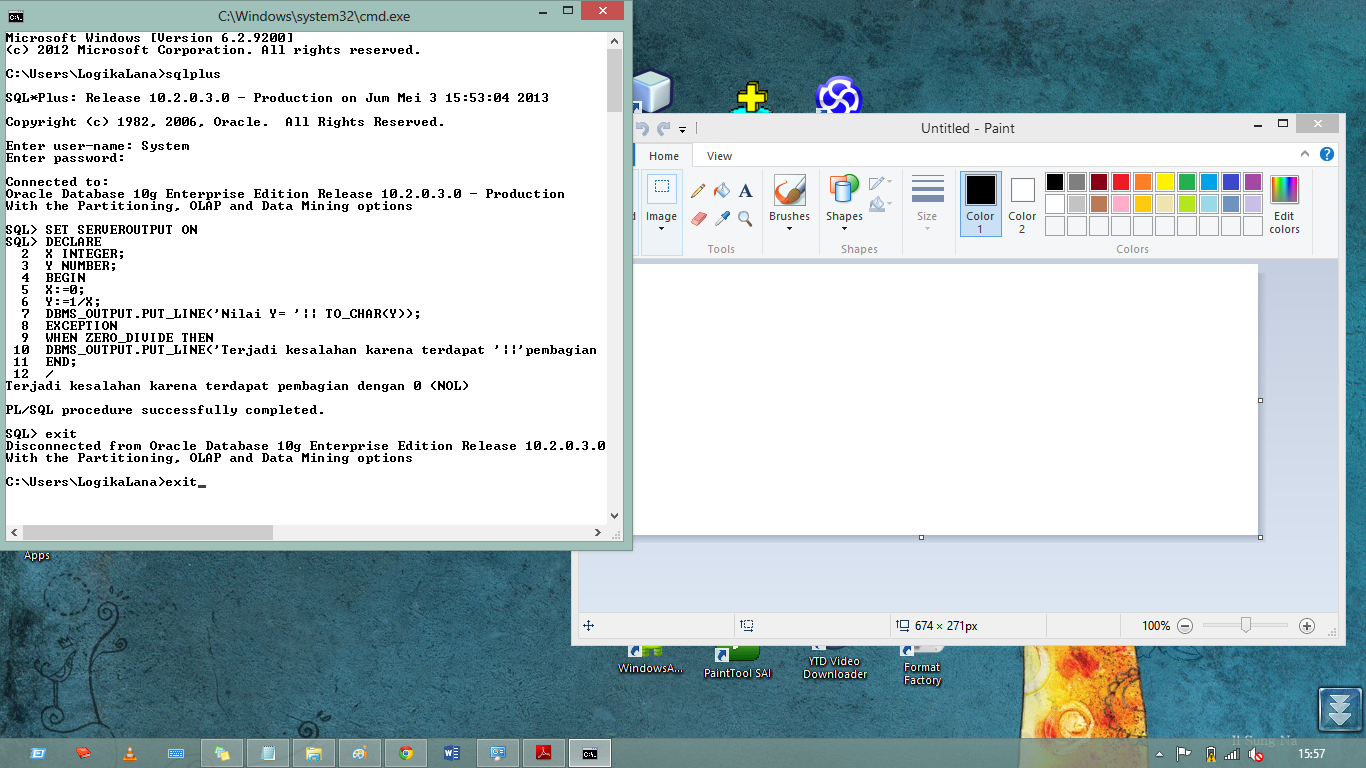Click the network signal tray icon

coord(1232,754)
